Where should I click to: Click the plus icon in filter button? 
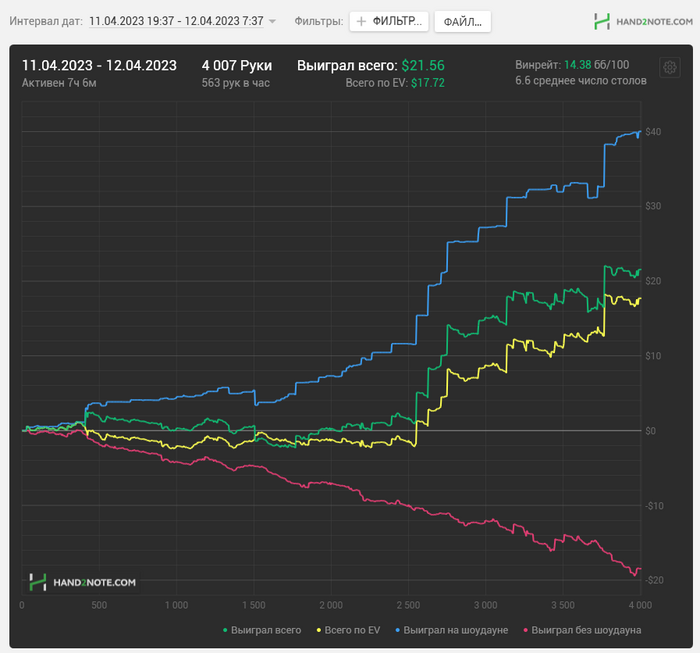click(361, 21)
